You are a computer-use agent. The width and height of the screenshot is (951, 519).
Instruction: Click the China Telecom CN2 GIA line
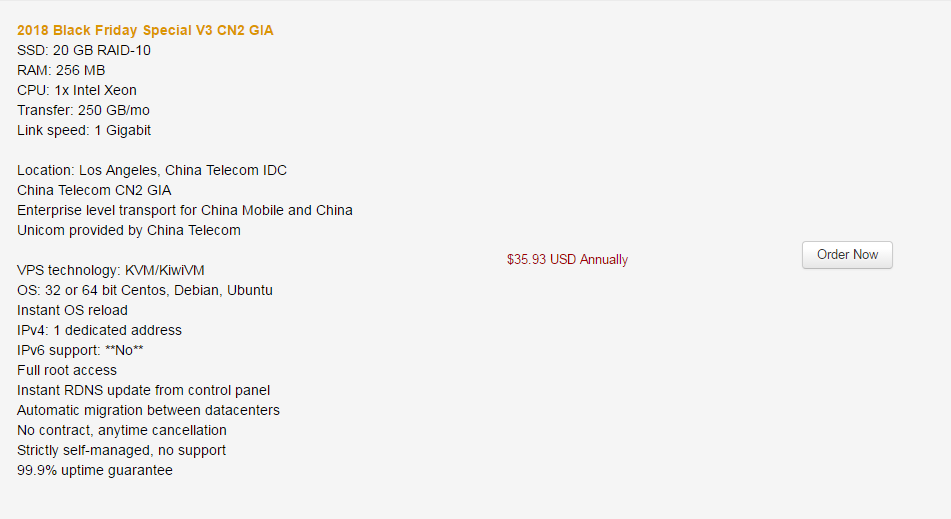click(94, 190)
